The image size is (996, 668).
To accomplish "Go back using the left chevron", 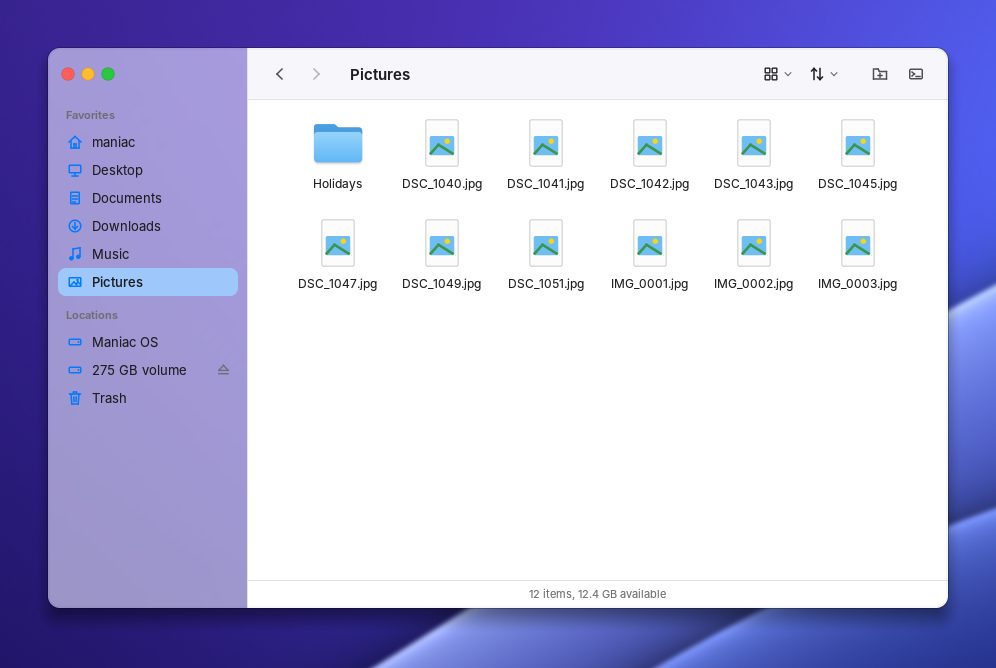I will tap(279, 74).
